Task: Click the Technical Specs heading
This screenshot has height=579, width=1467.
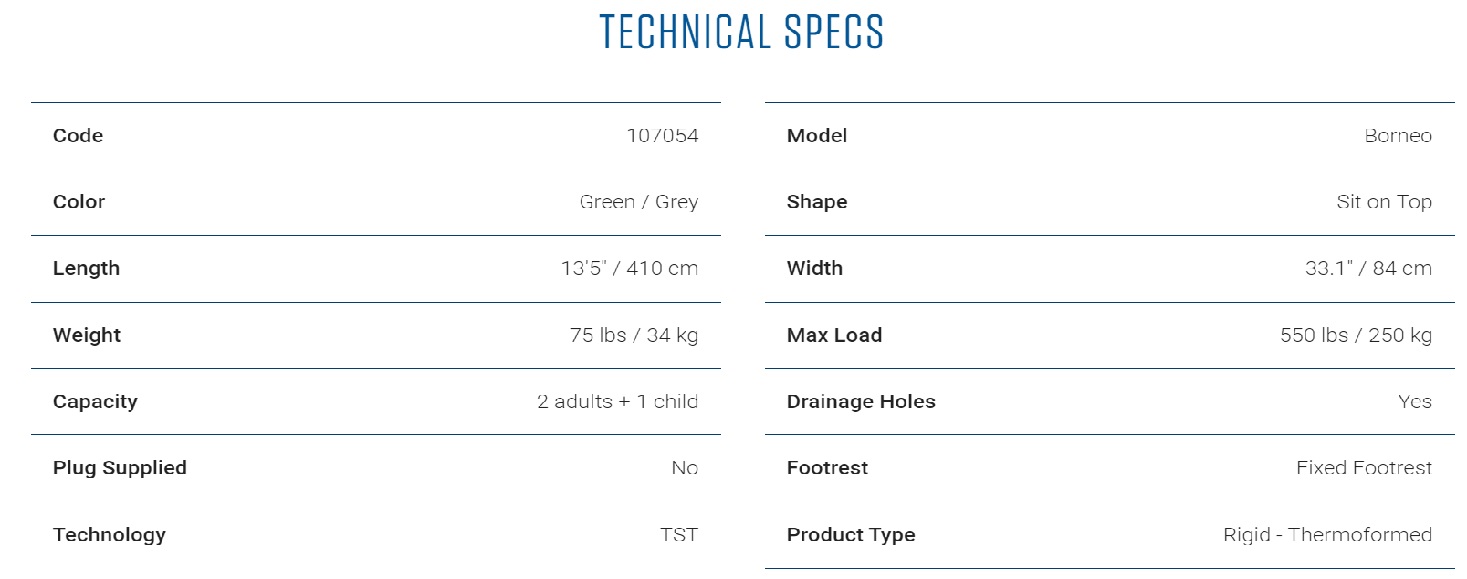Action: click(x=741, y=32)
